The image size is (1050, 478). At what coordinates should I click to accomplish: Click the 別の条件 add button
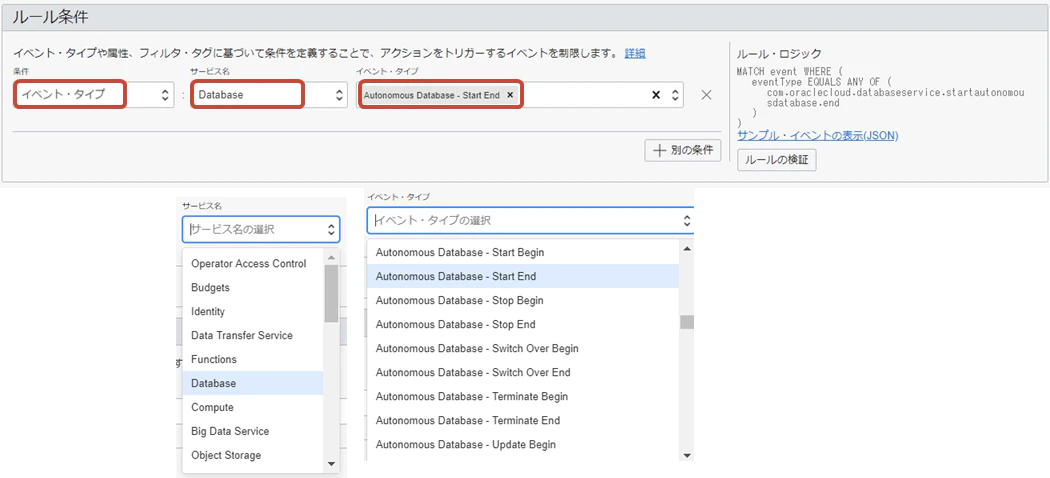(683, 151)
